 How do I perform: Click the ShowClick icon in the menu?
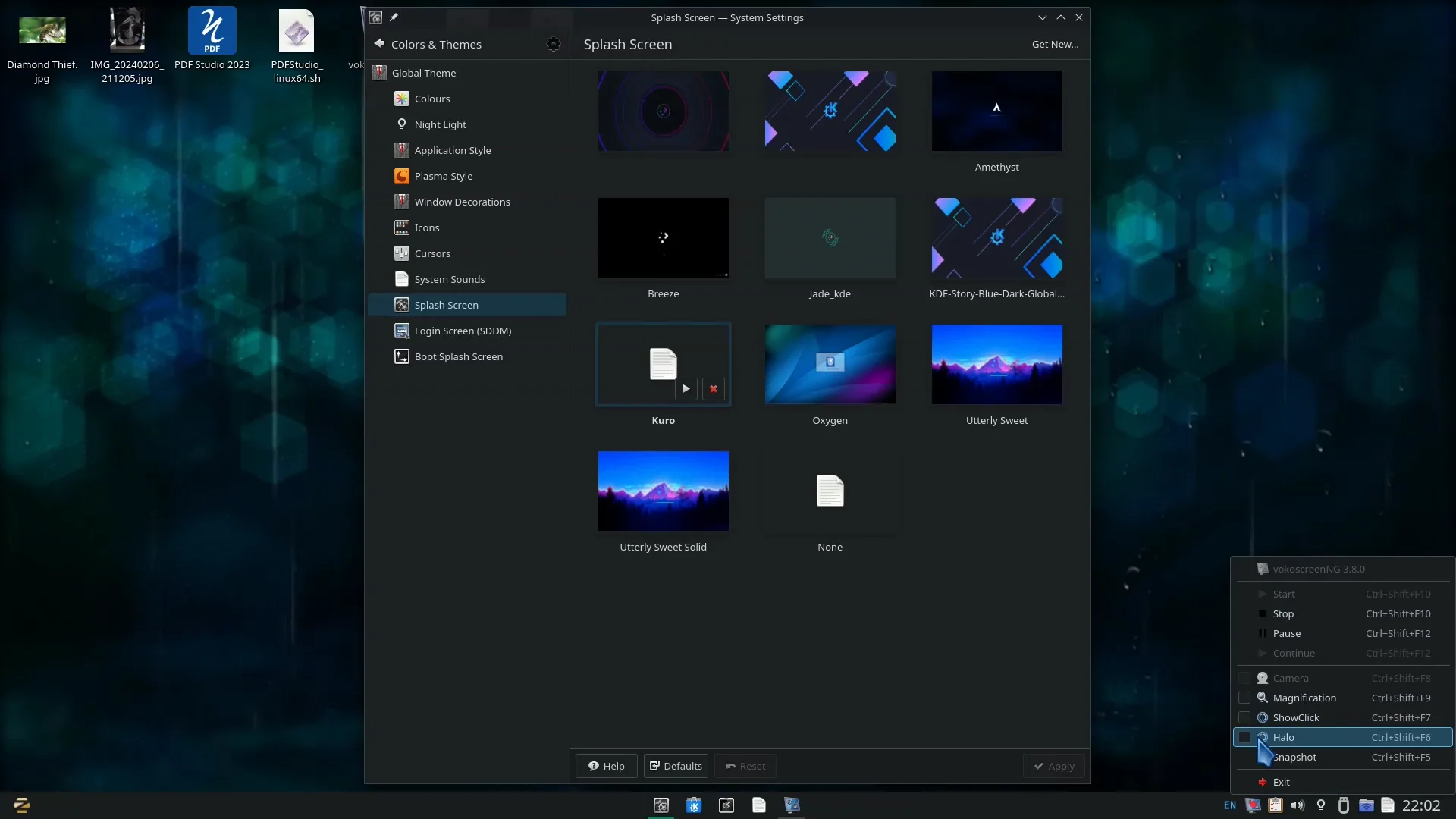[1263, 717]
